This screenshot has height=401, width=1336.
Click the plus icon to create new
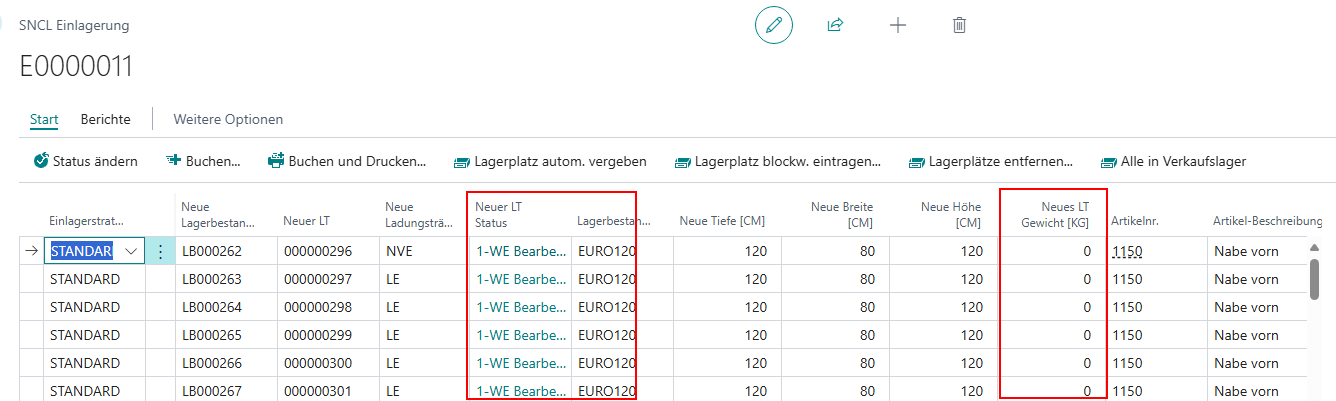click(897, 26)
